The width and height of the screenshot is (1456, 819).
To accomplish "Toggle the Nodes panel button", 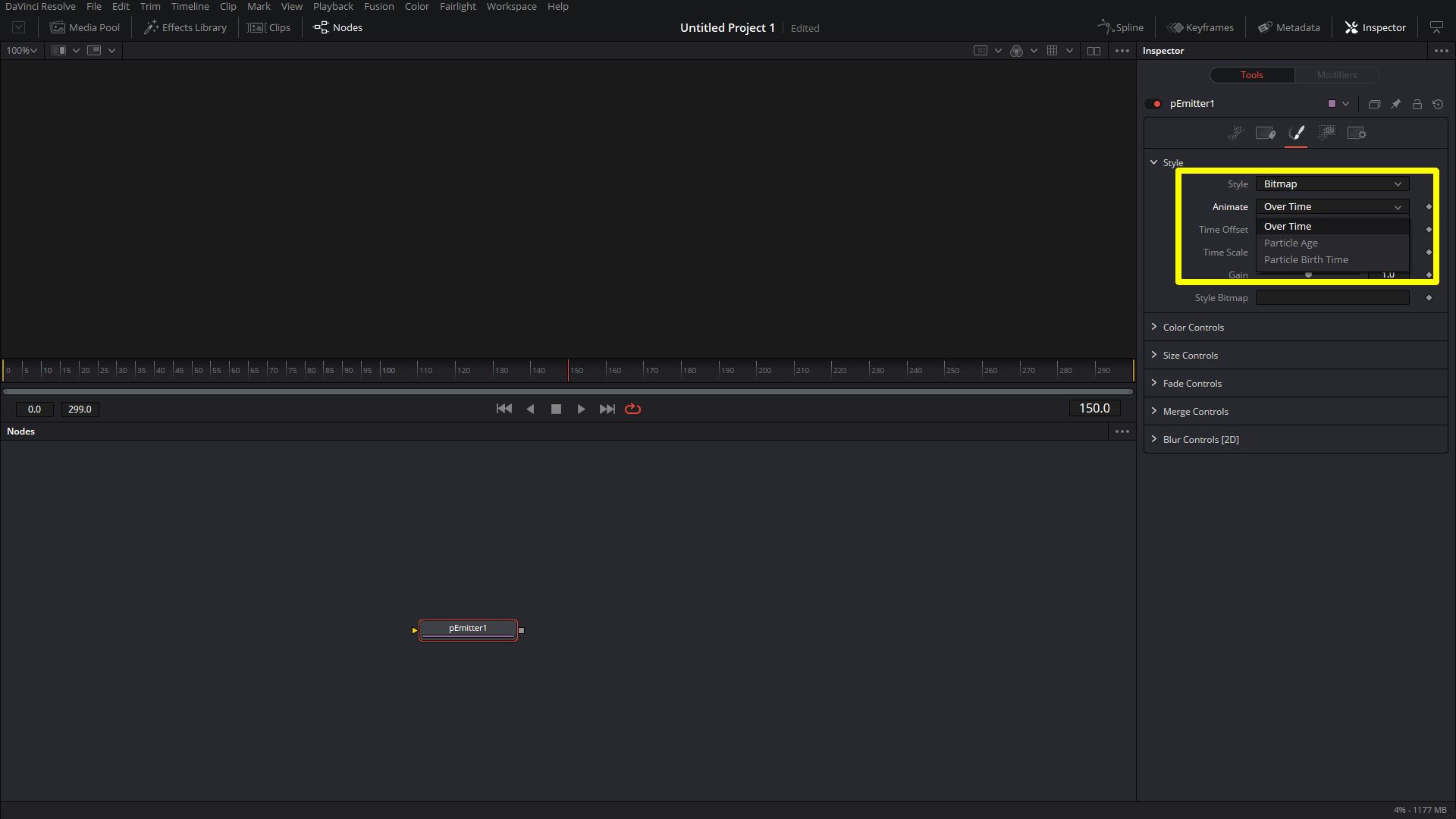I will click(338, 27).
